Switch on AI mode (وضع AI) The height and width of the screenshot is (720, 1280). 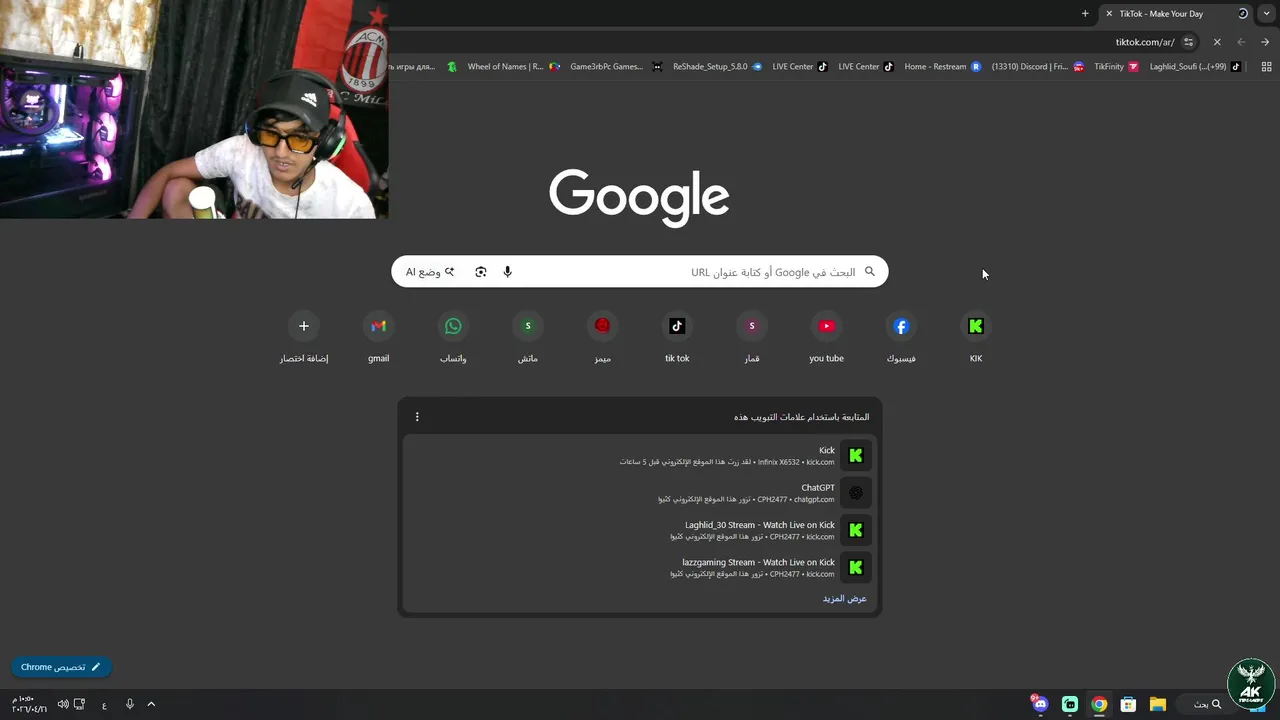pos(430,272)
